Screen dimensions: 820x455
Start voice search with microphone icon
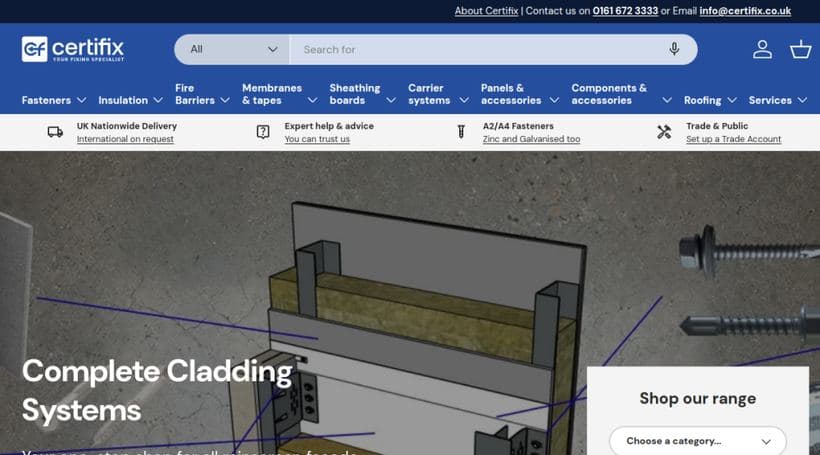674,49
